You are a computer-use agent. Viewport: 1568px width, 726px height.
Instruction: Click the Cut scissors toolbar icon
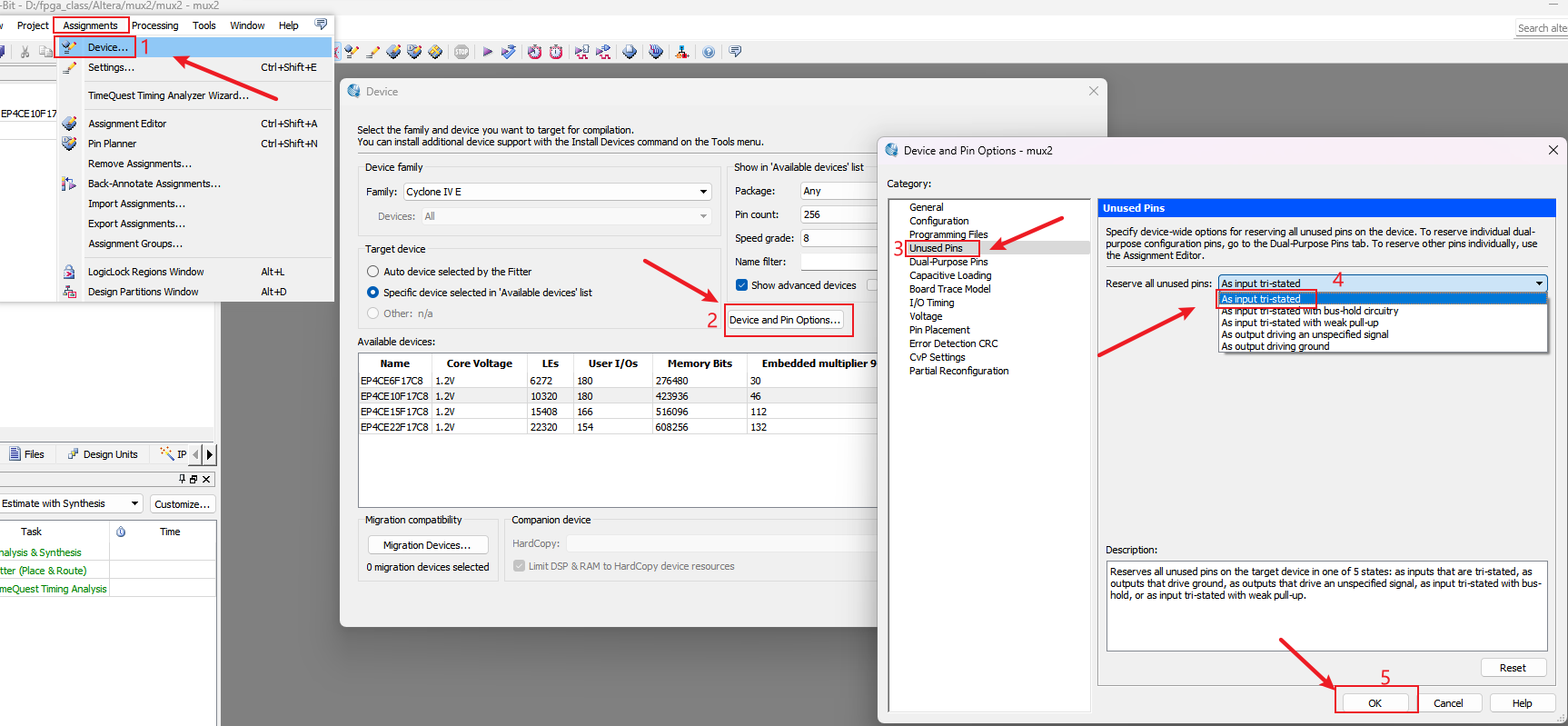tap(25, 52)
